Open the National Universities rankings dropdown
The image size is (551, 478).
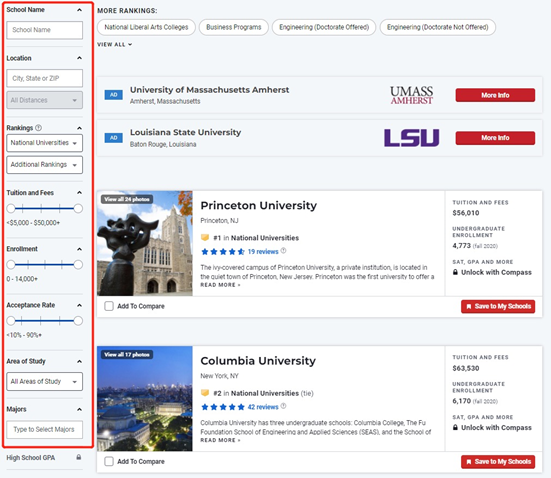pyautogui.click(x=45, y=143)
